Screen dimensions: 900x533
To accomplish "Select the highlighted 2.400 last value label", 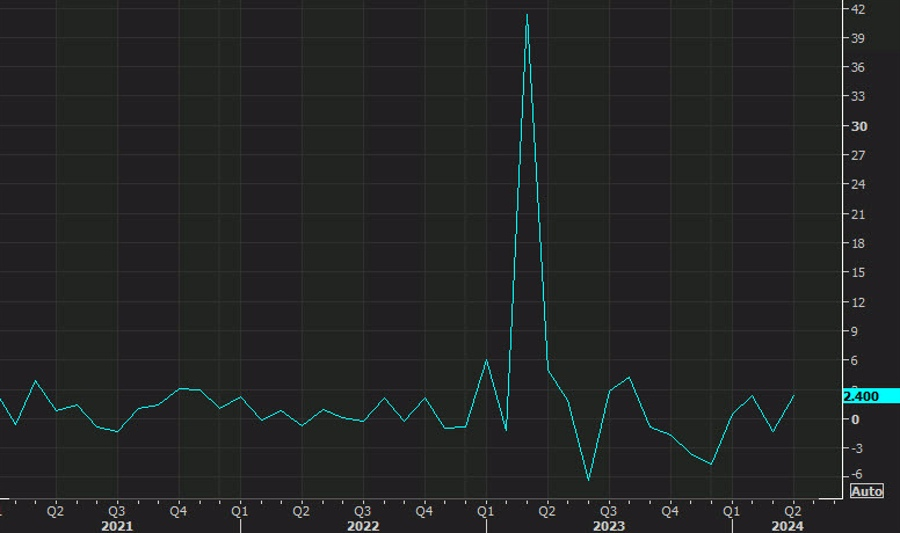I will point(871,396).
